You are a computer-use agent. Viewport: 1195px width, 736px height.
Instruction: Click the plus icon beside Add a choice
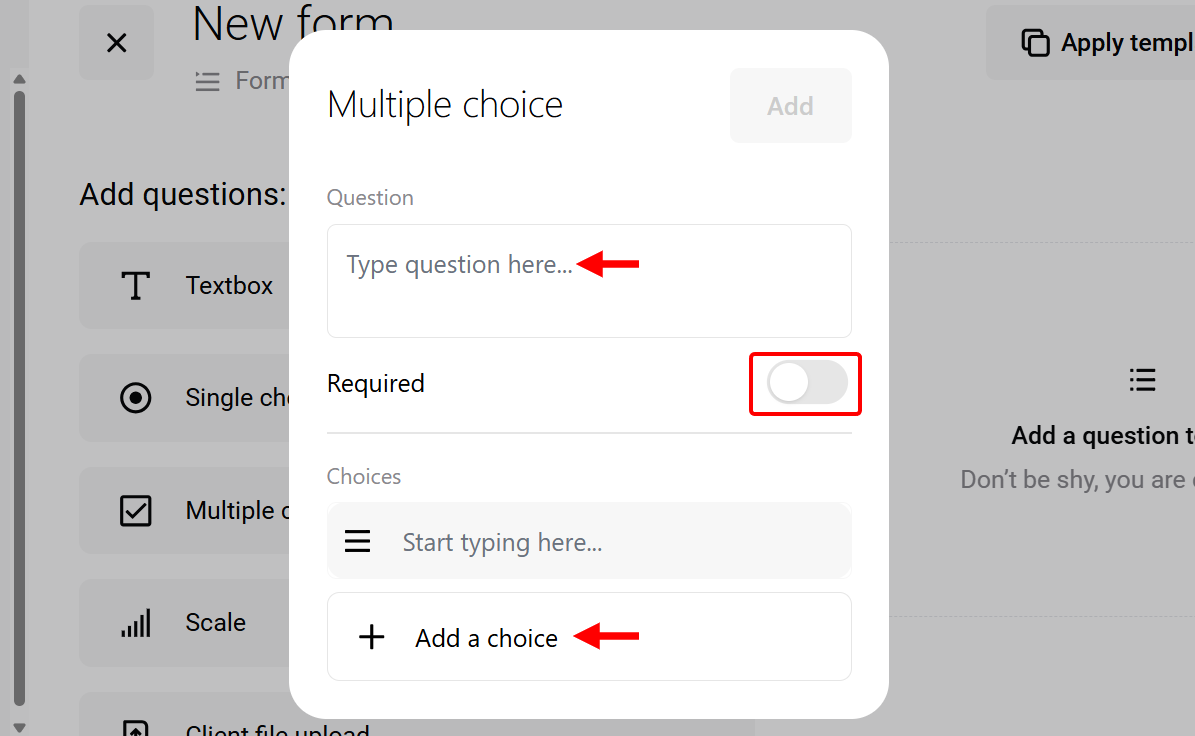tap(371, 637)
